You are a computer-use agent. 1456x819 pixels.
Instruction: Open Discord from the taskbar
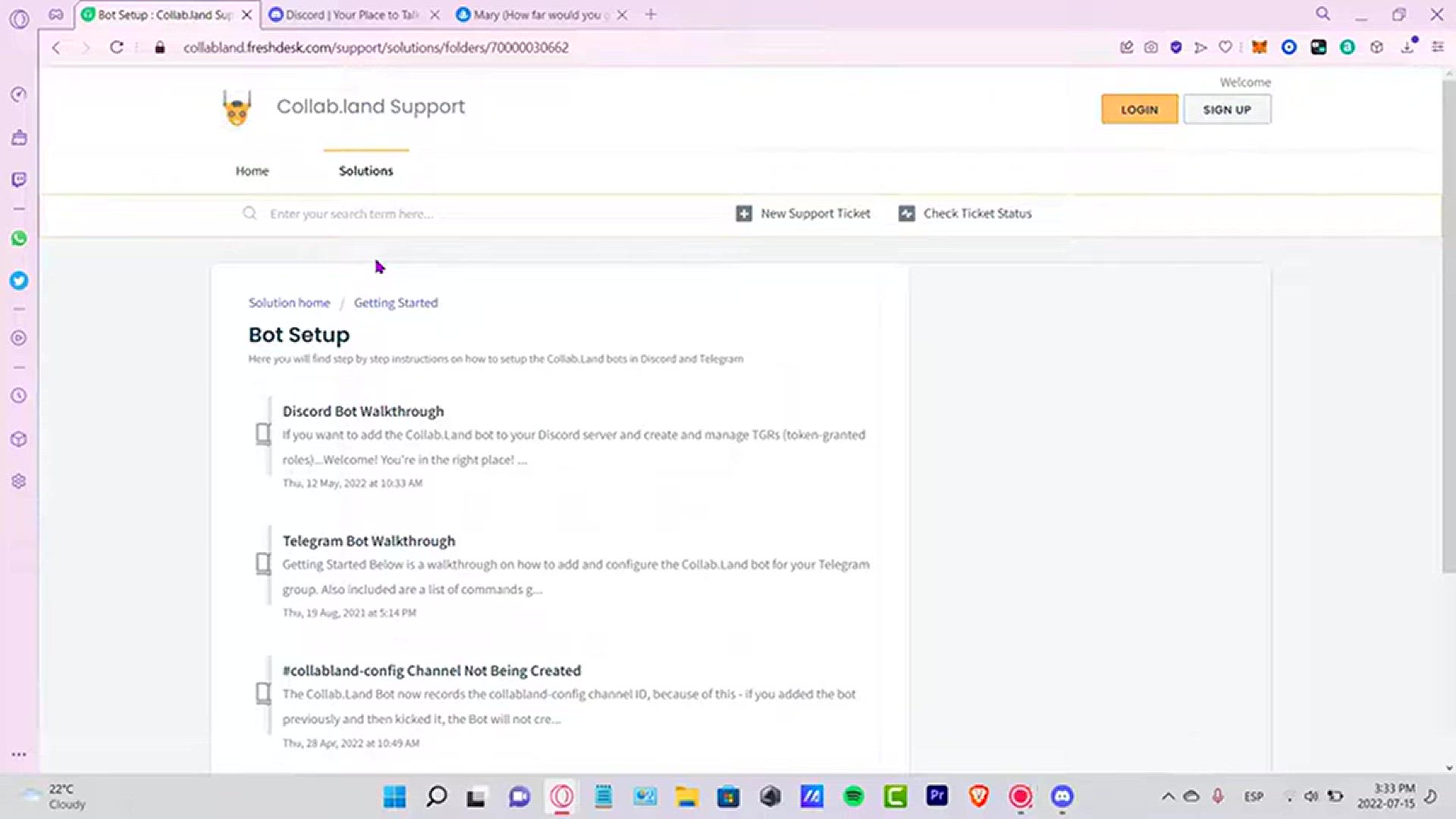1062,796
